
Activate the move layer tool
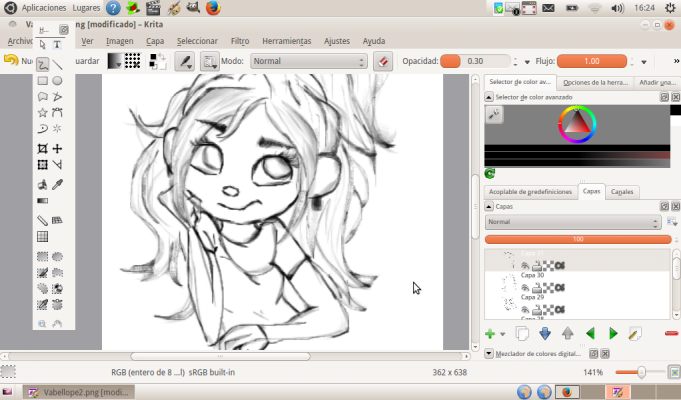57,149
